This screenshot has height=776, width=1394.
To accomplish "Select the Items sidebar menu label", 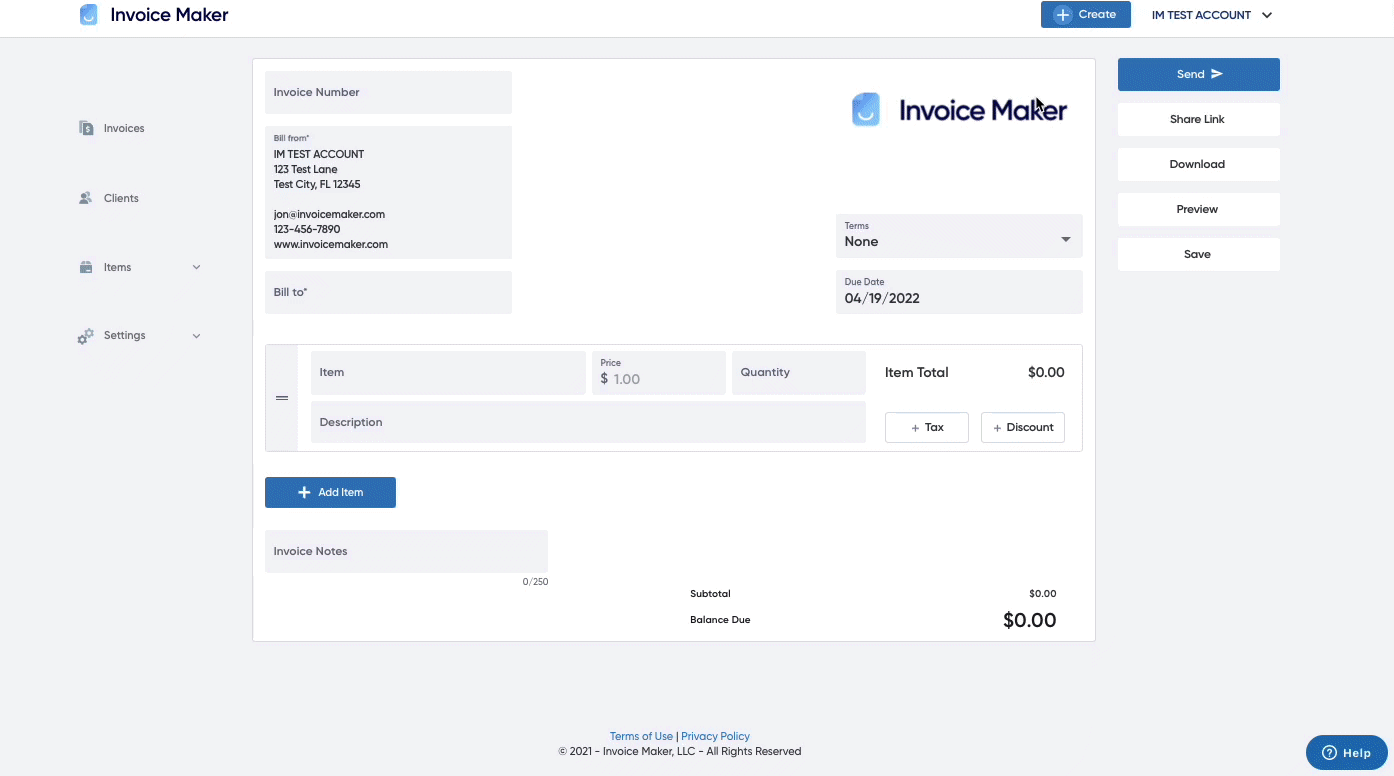I will click(x=117, y=267).
